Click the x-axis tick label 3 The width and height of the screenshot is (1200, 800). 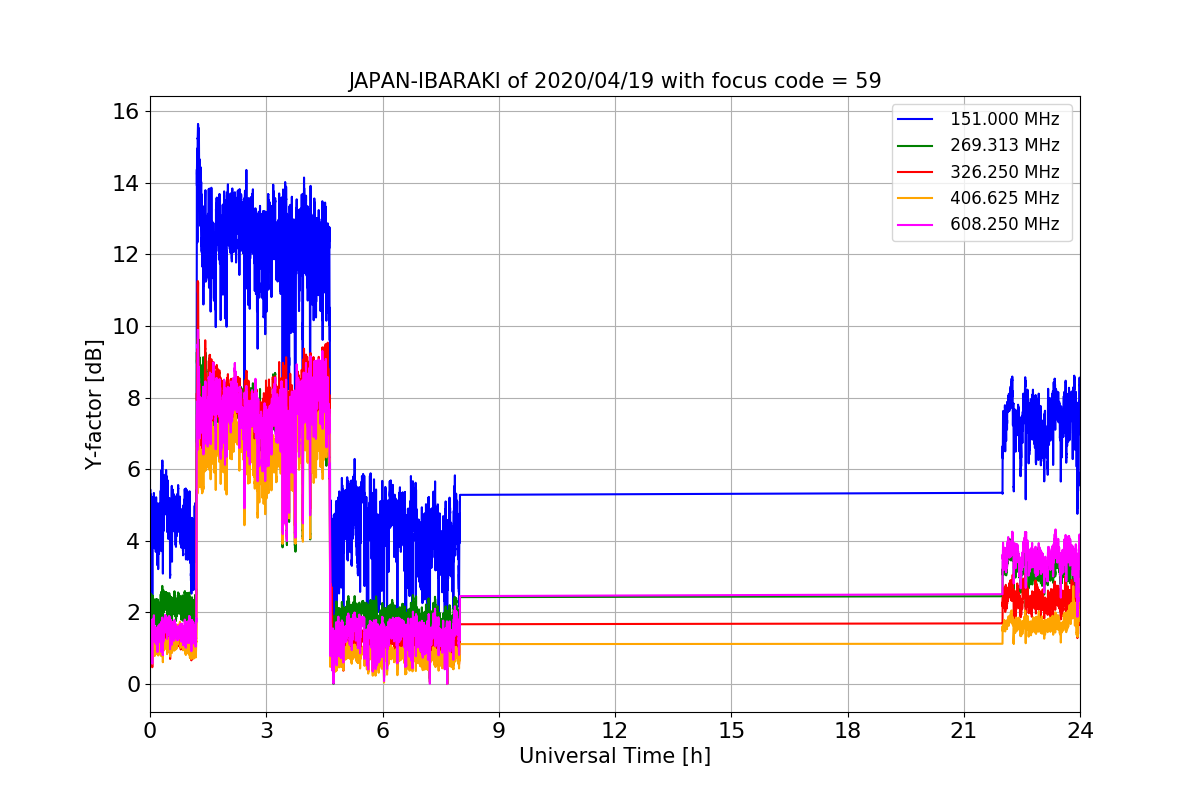click(266, 730)
